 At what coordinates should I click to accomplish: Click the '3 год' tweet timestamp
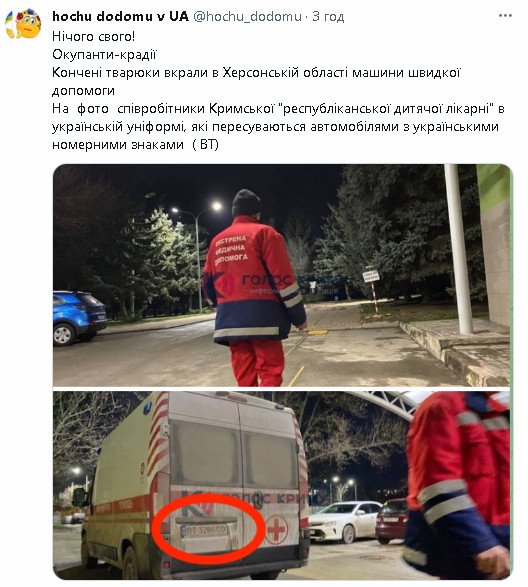[x=328, y=16]
